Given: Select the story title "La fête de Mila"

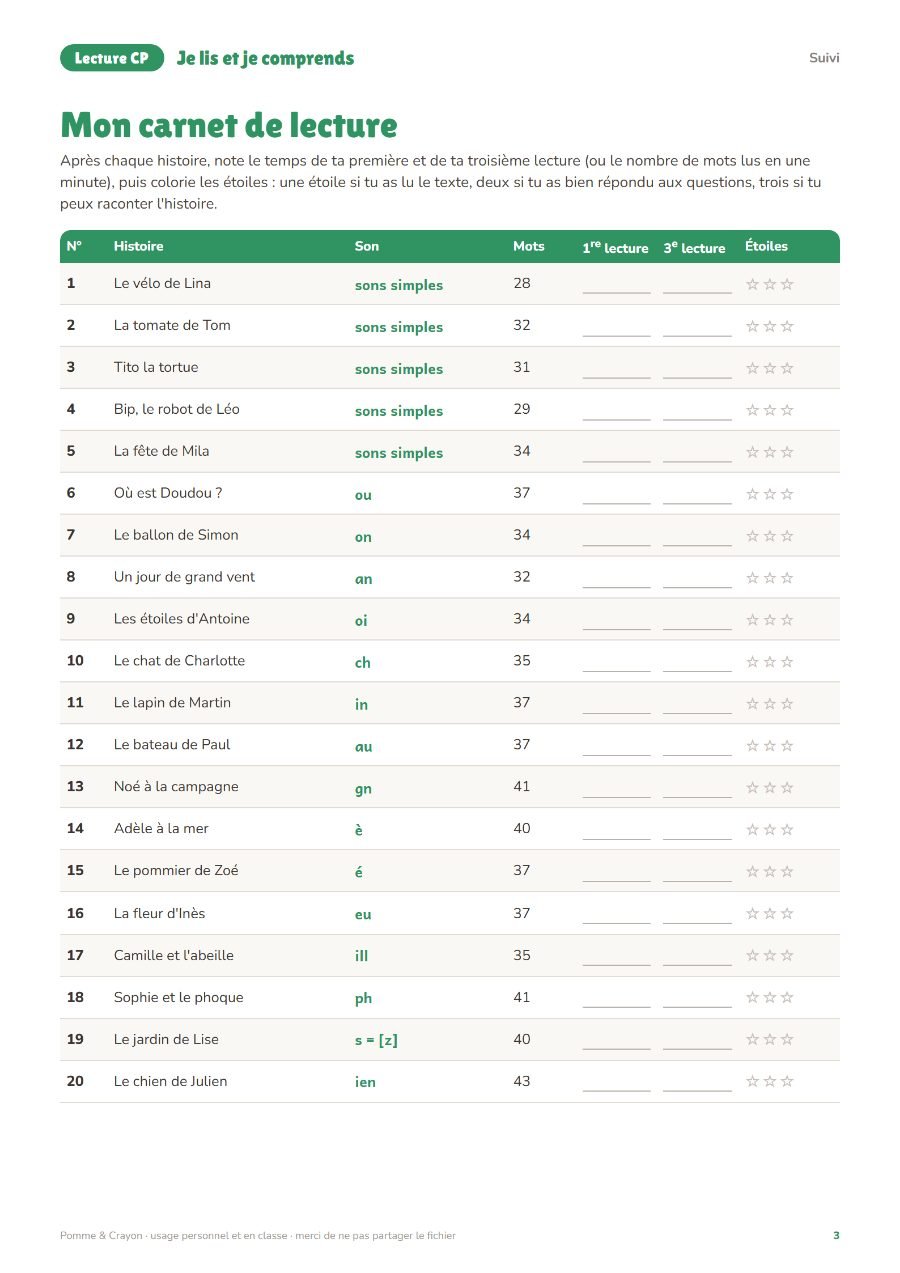Looking at the screenshot, I should pyautogui.click(x=162, y=451).
